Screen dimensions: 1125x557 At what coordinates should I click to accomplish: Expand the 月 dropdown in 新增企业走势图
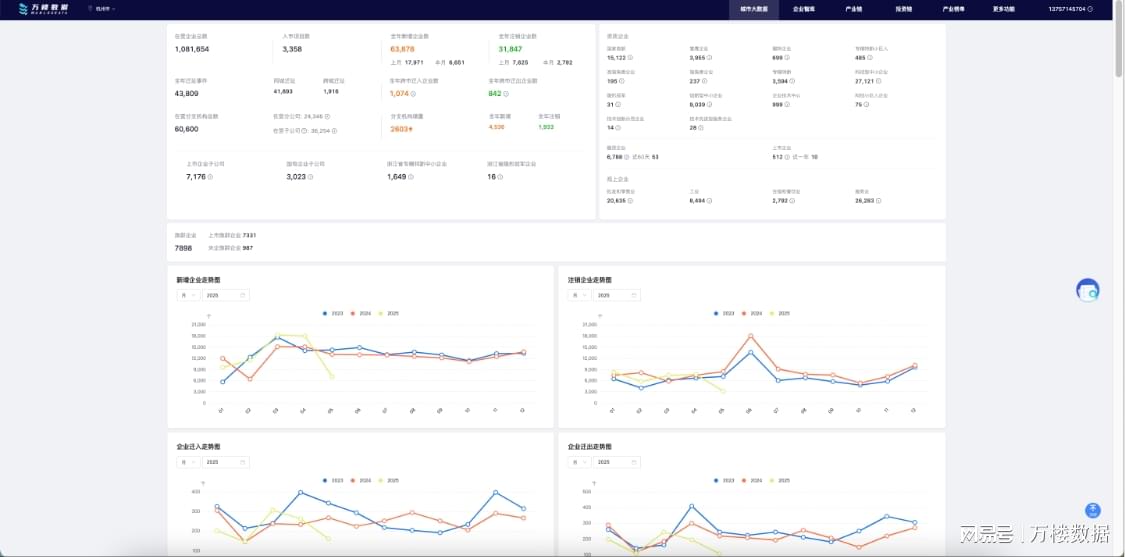[189, 295]
